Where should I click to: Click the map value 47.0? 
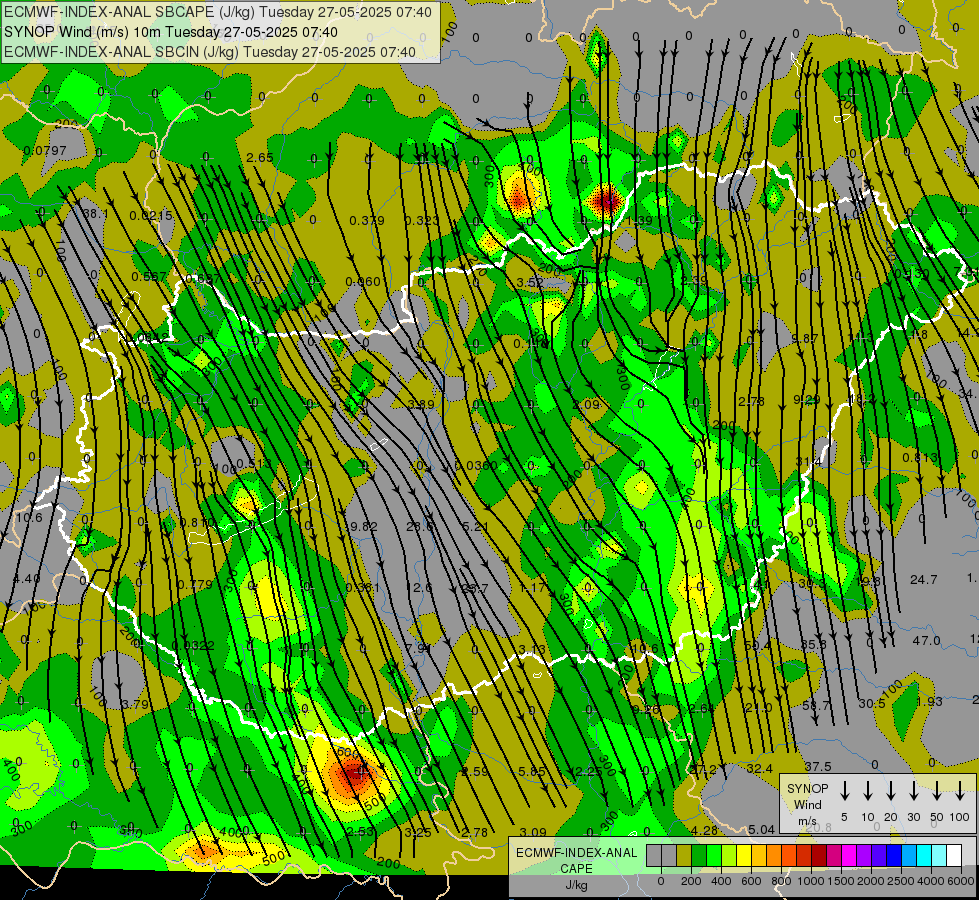(926, 640)
